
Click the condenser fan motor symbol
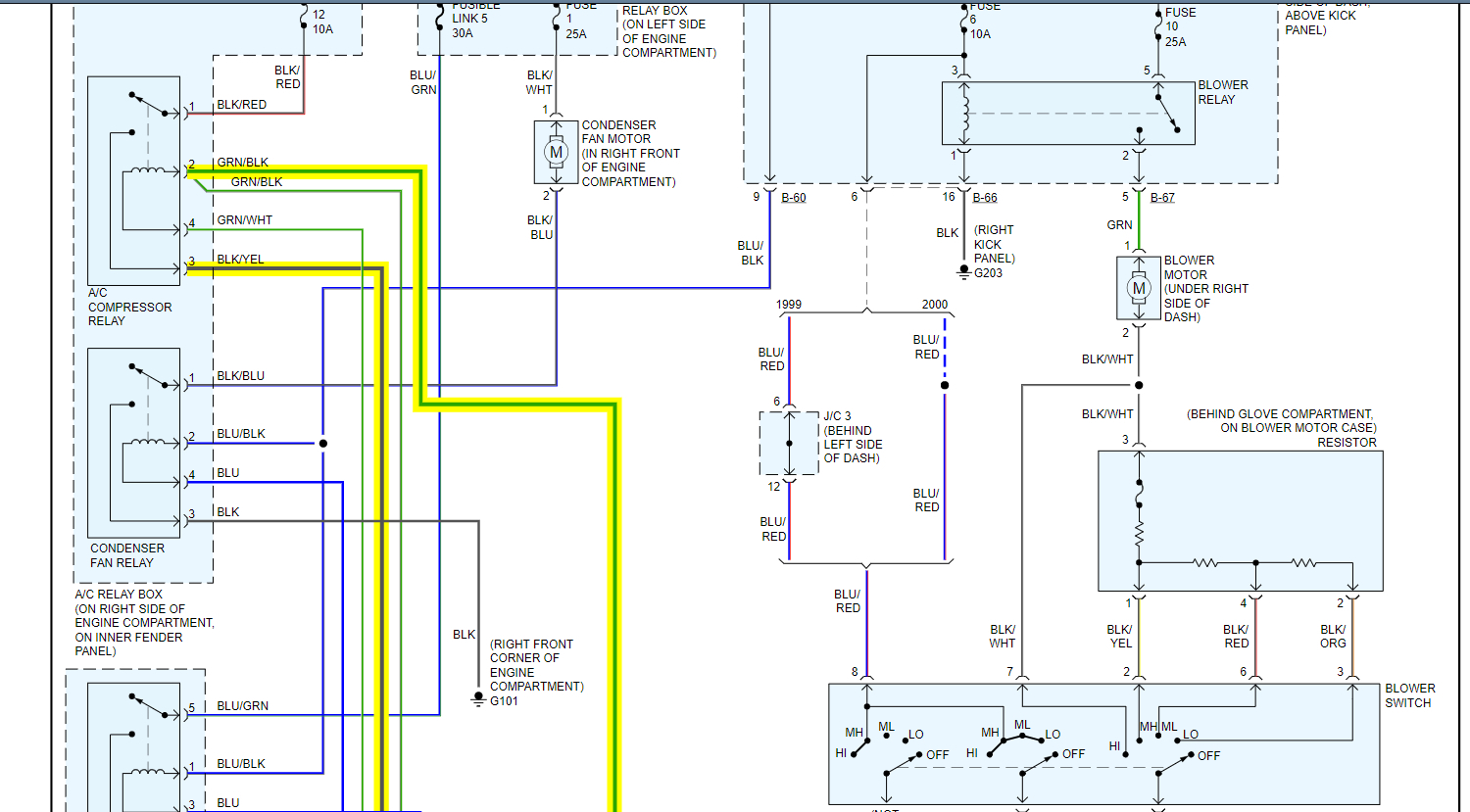click(556, 152)
